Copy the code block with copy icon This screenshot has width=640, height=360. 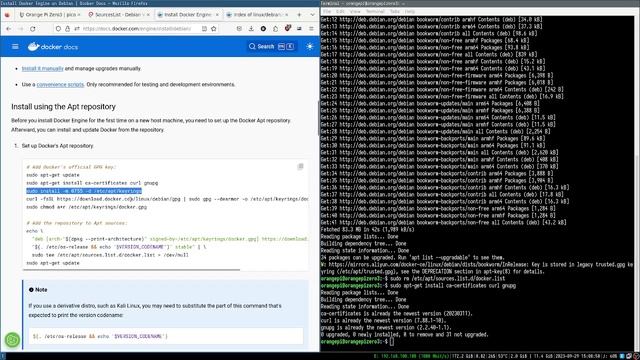tap(300, 167)
